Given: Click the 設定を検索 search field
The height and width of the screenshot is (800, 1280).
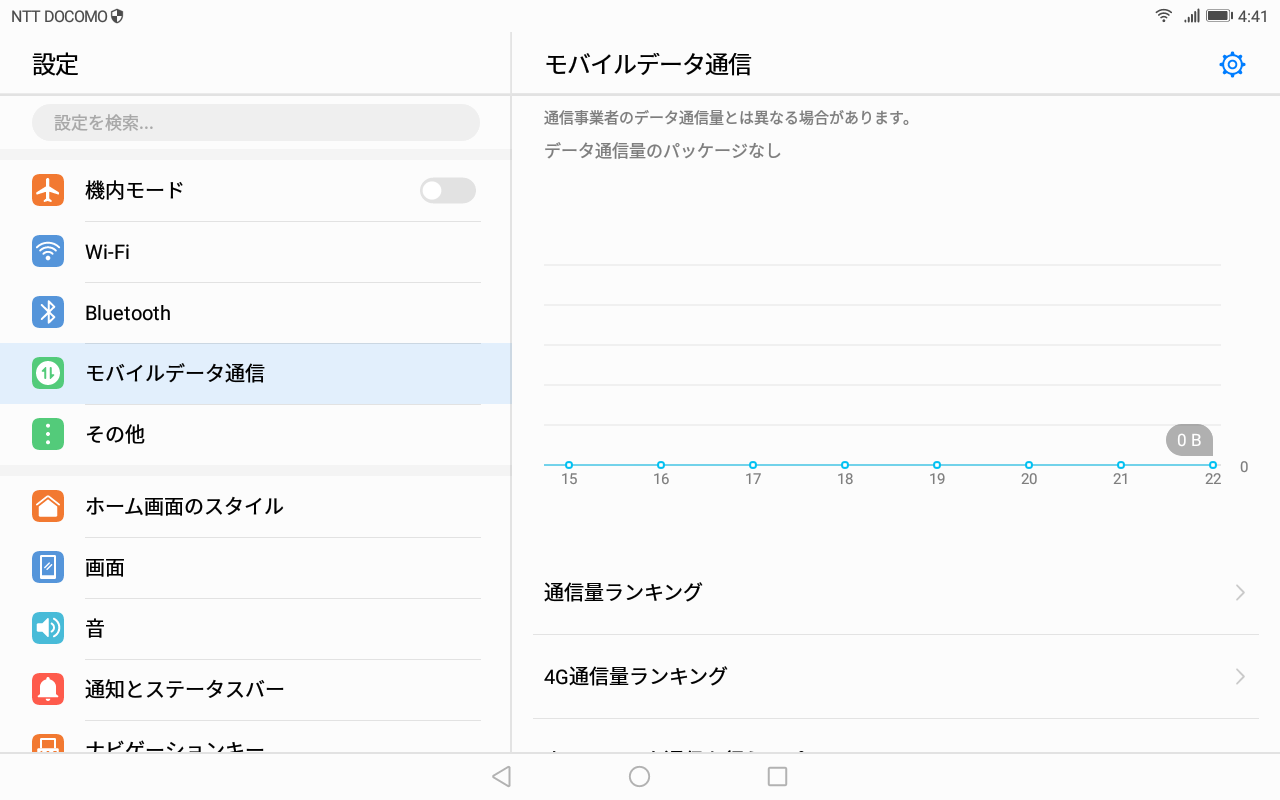Looking at the screenshot, I should click(x=255, y=121).
